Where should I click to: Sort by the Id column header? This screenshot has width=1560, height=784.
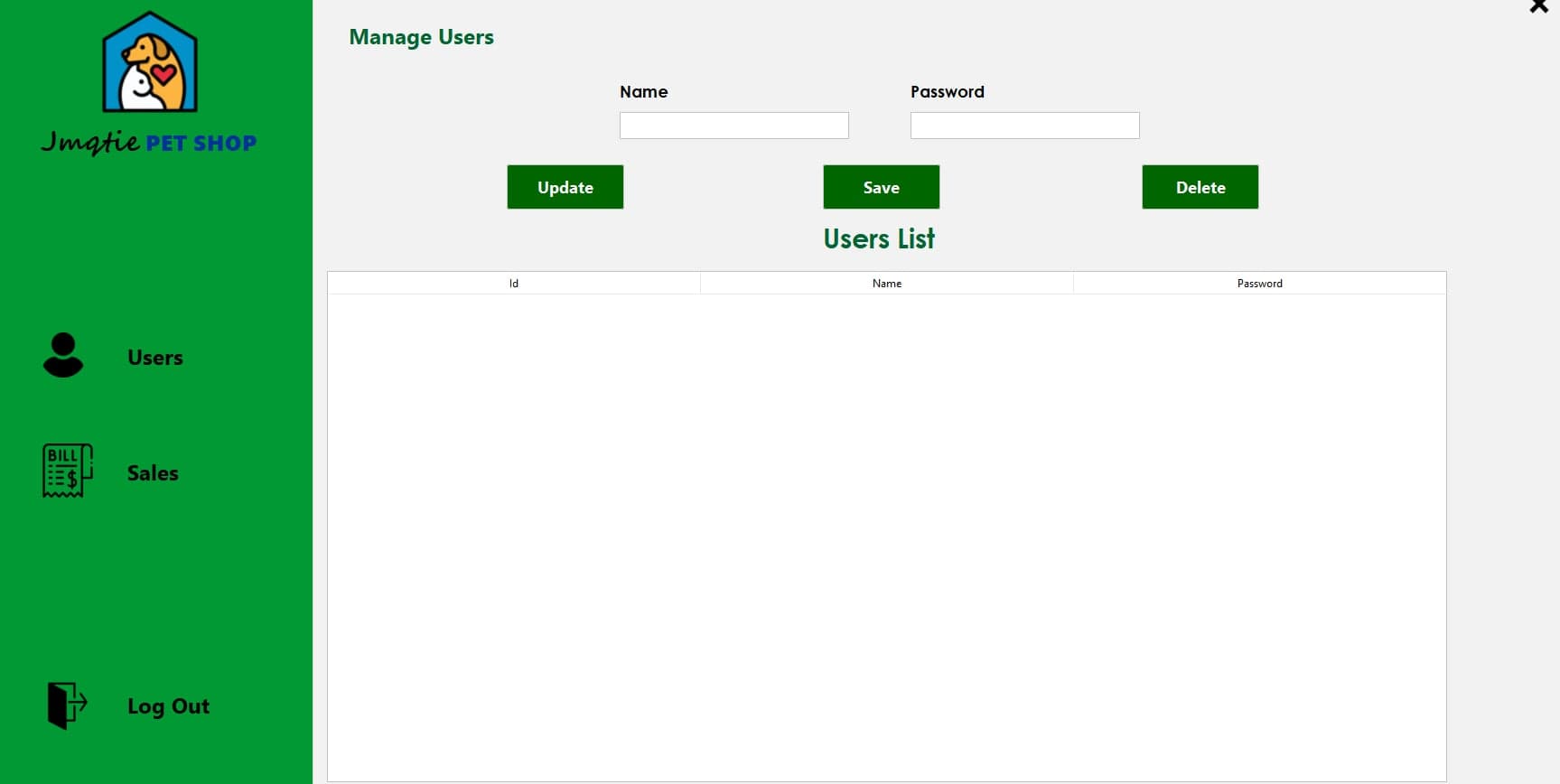click(514, 284)
